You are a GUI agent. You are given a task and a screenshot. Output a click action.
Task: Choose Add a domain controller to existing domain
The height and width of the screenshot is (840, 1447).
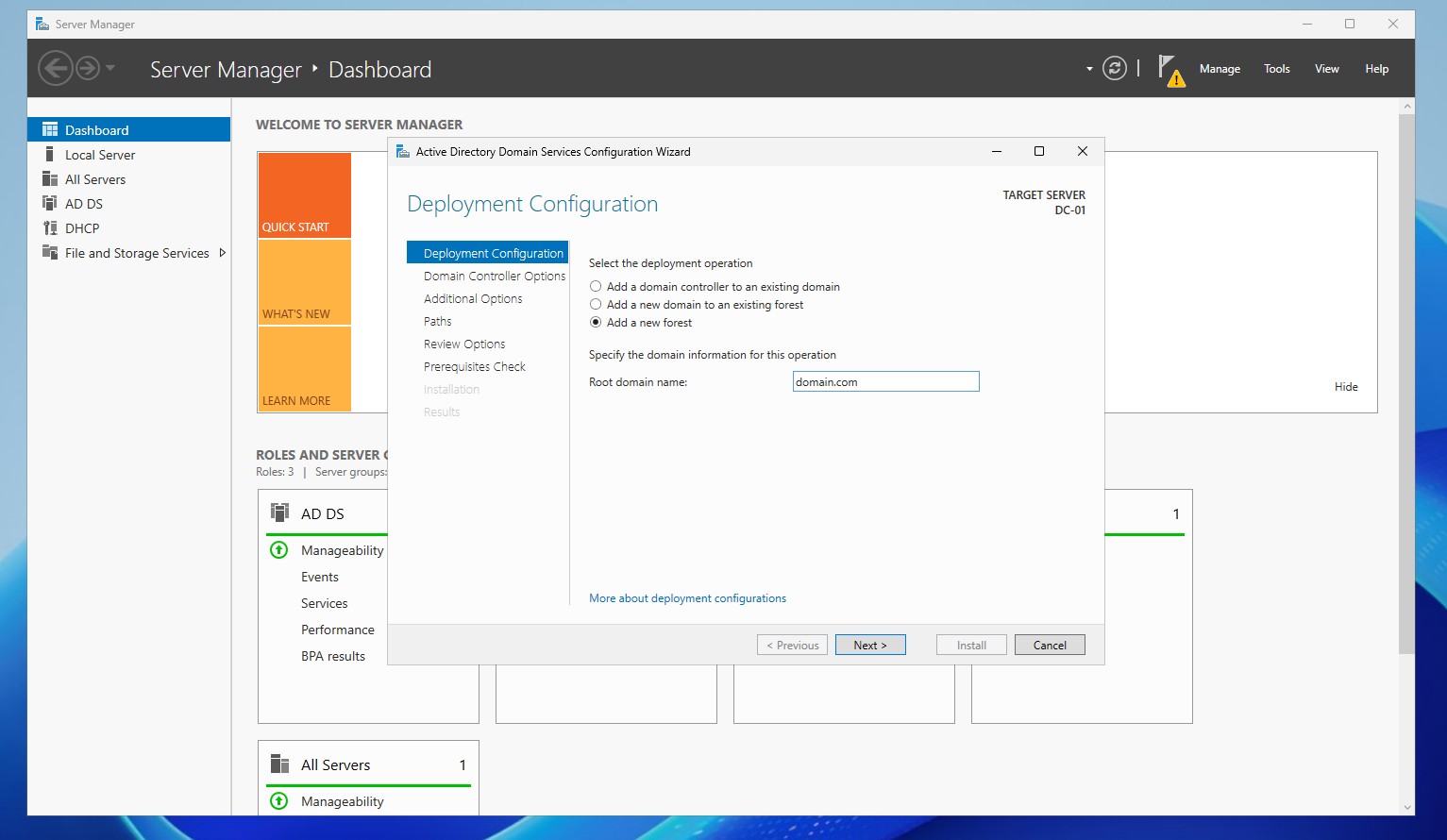(596, 286)
